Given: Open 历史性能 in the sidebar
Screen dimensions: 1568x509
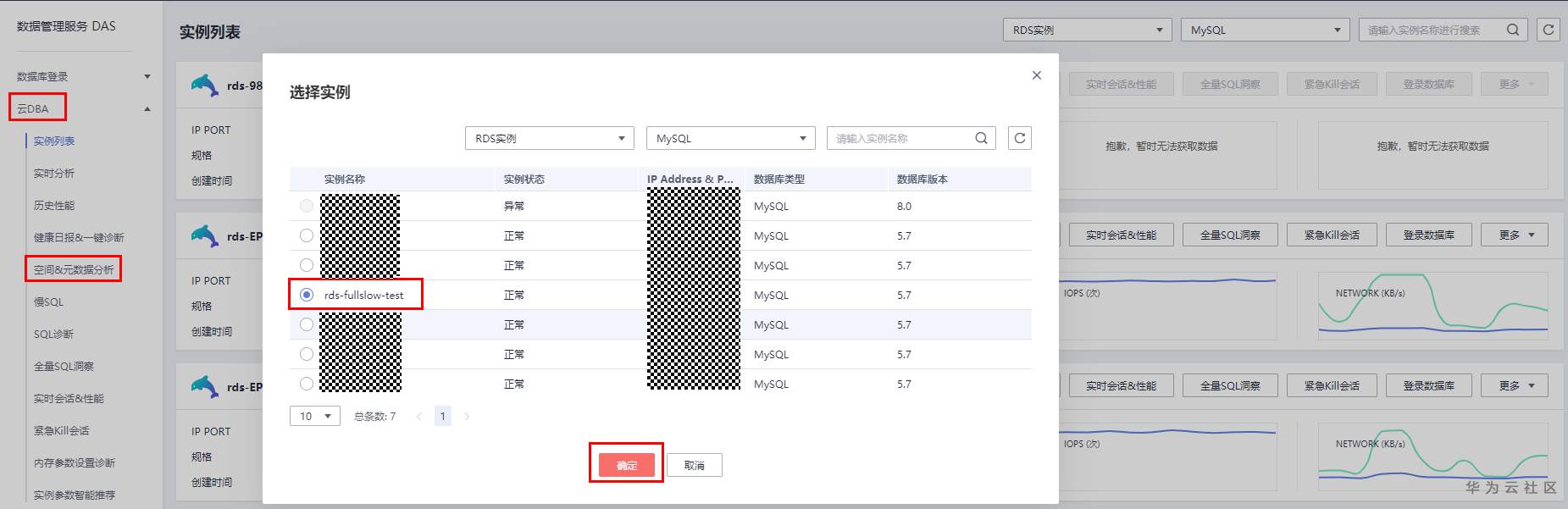Looking at the screenshot, I should pyautogui.click(x=54, y=205).
